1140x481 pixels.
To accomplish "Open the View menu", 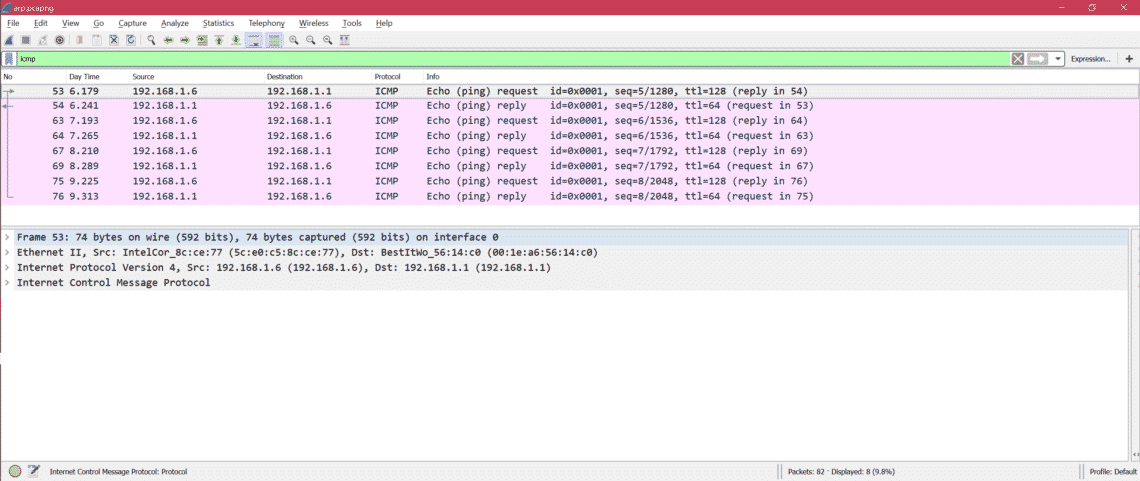I will click(71, 23).
